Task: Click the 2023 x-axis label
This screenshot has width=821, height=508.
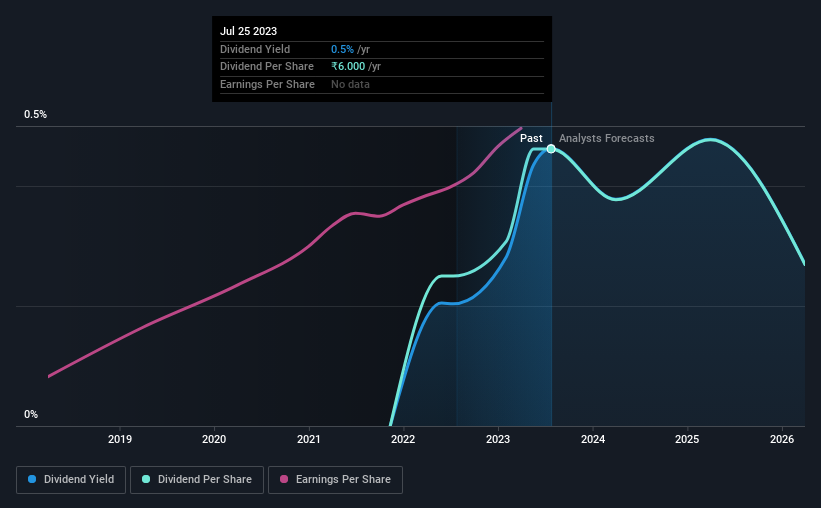Action: coord(498,439)
